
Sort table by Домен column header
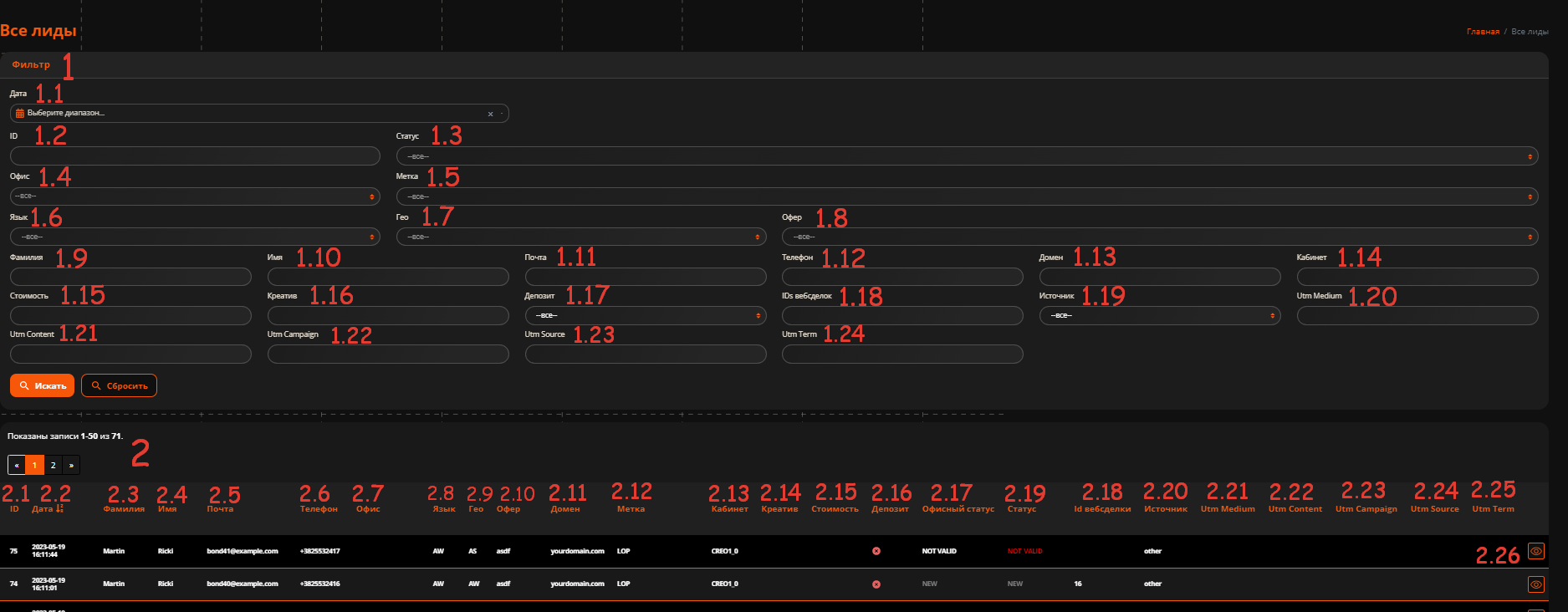(x=565, y=509)
